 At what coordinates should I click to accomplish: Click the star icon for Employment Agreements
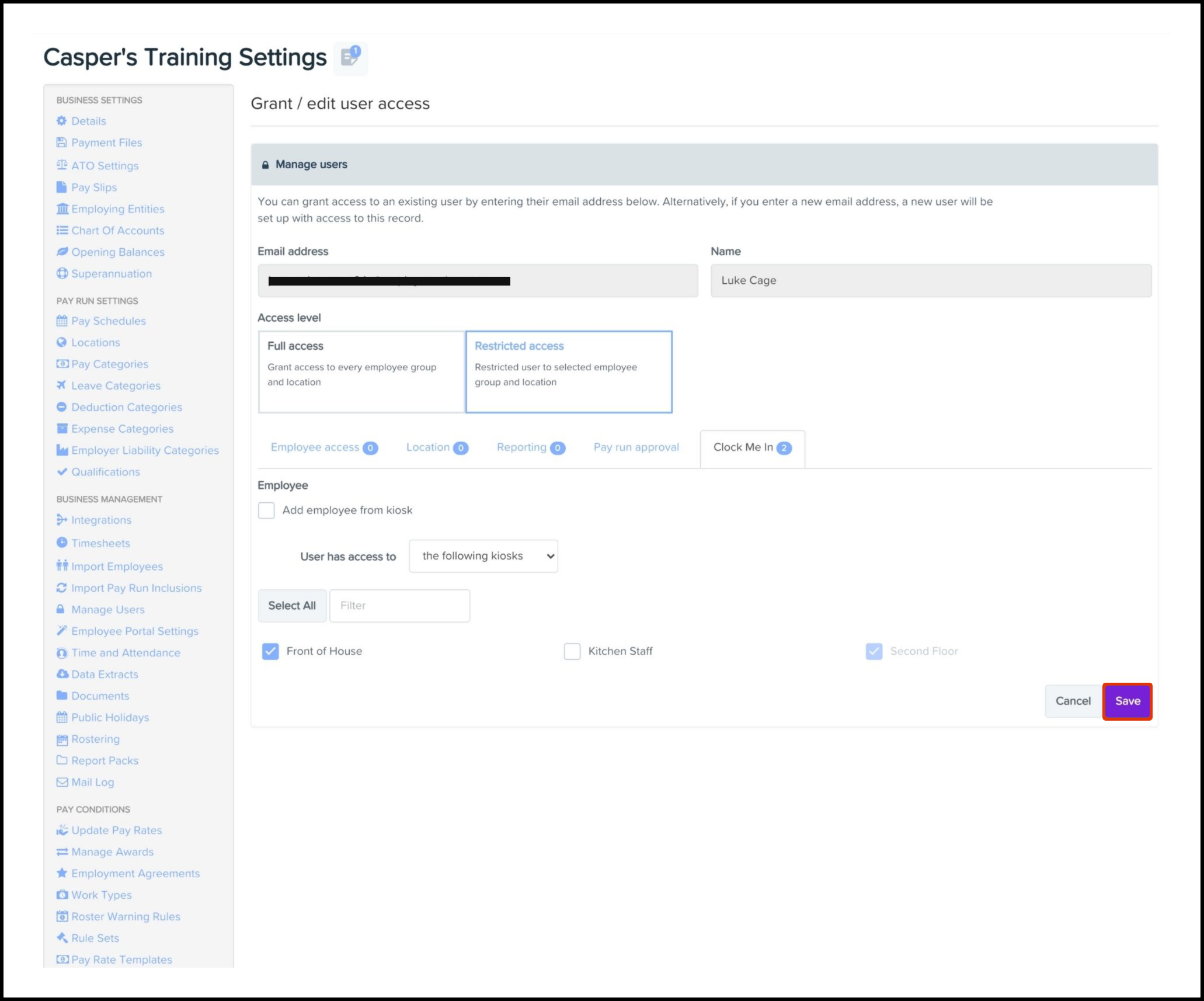(62, 873)
